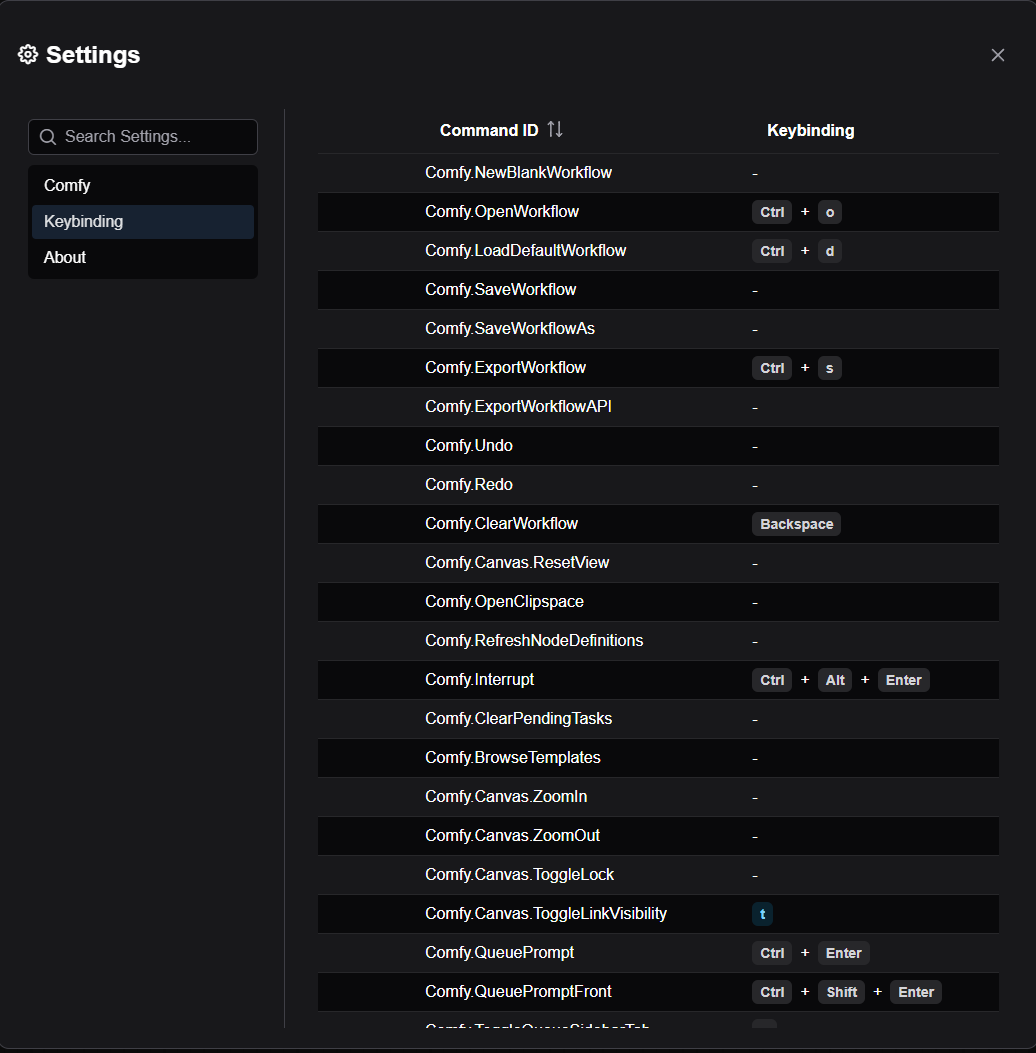Screen dimensions: 1036x1053
Task: Click the Shift badge on Comfy.QueuePromptFront
Action: (x=841, y=991)
